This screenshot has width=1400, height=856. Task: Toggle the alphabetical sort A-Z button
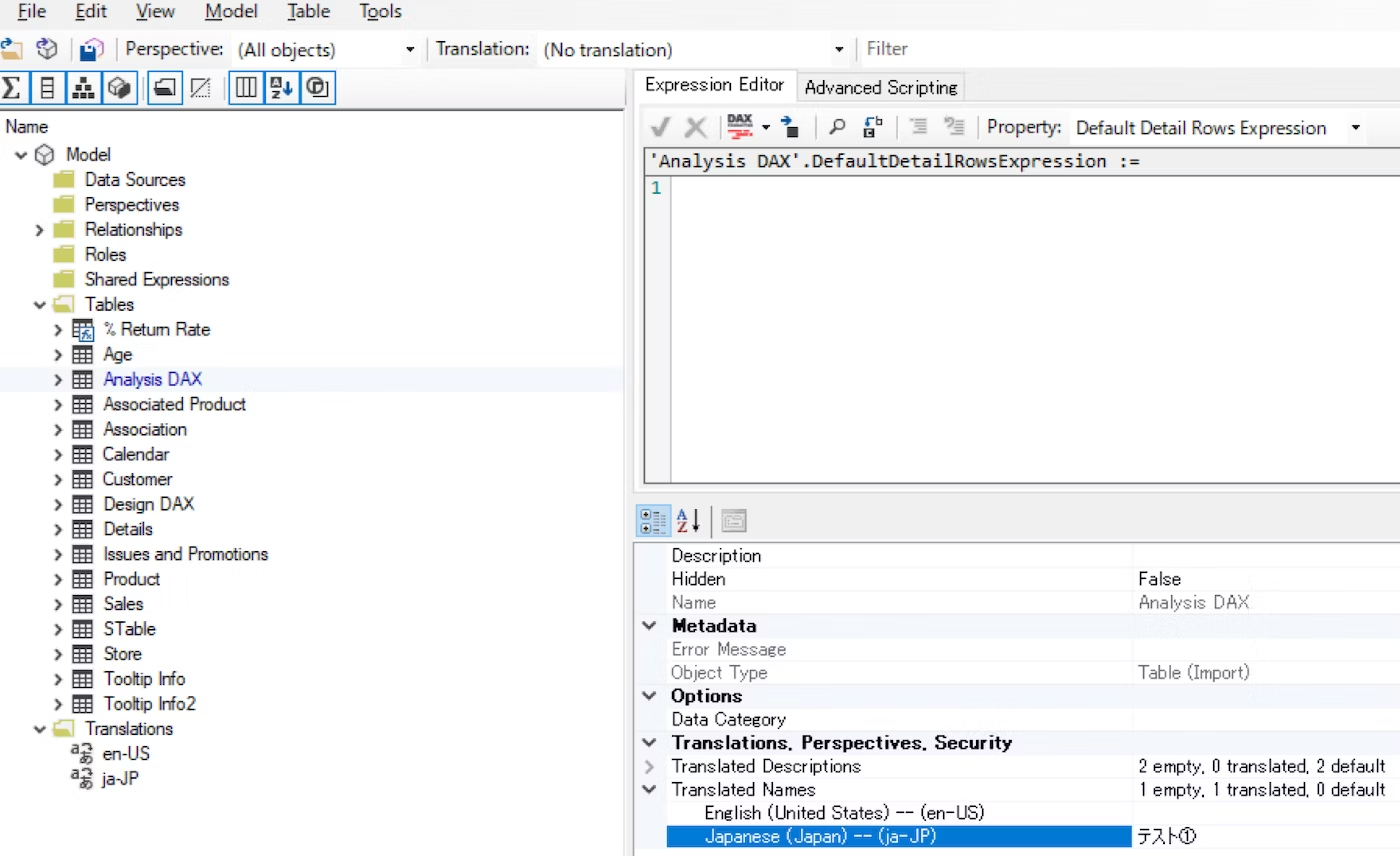281,88
